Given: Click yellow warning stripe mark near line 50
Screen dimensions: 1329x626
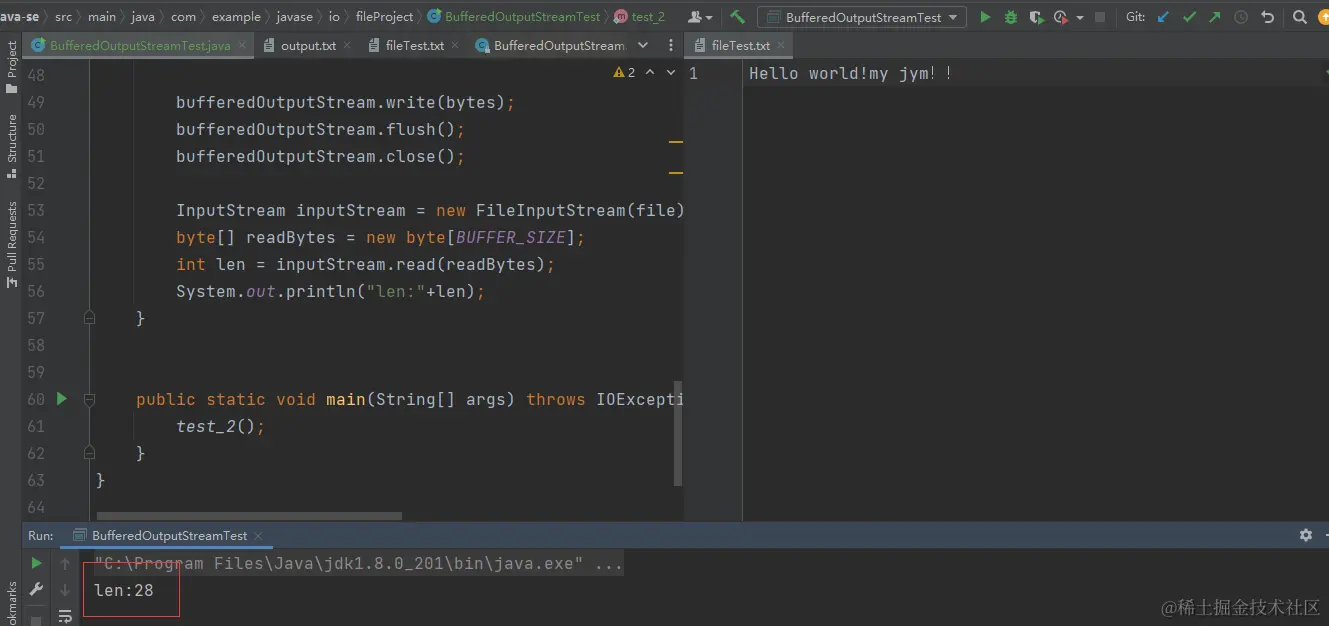Looking at the screenshot, I should tap(676, 142).
